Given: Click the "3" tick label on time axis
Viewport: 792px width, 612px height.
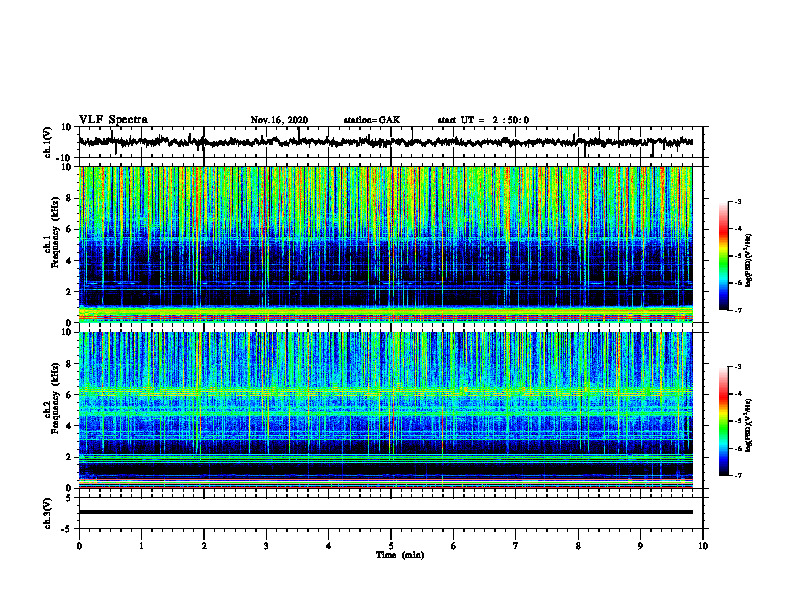Looking at the screenshot, I should pos(266,546).
